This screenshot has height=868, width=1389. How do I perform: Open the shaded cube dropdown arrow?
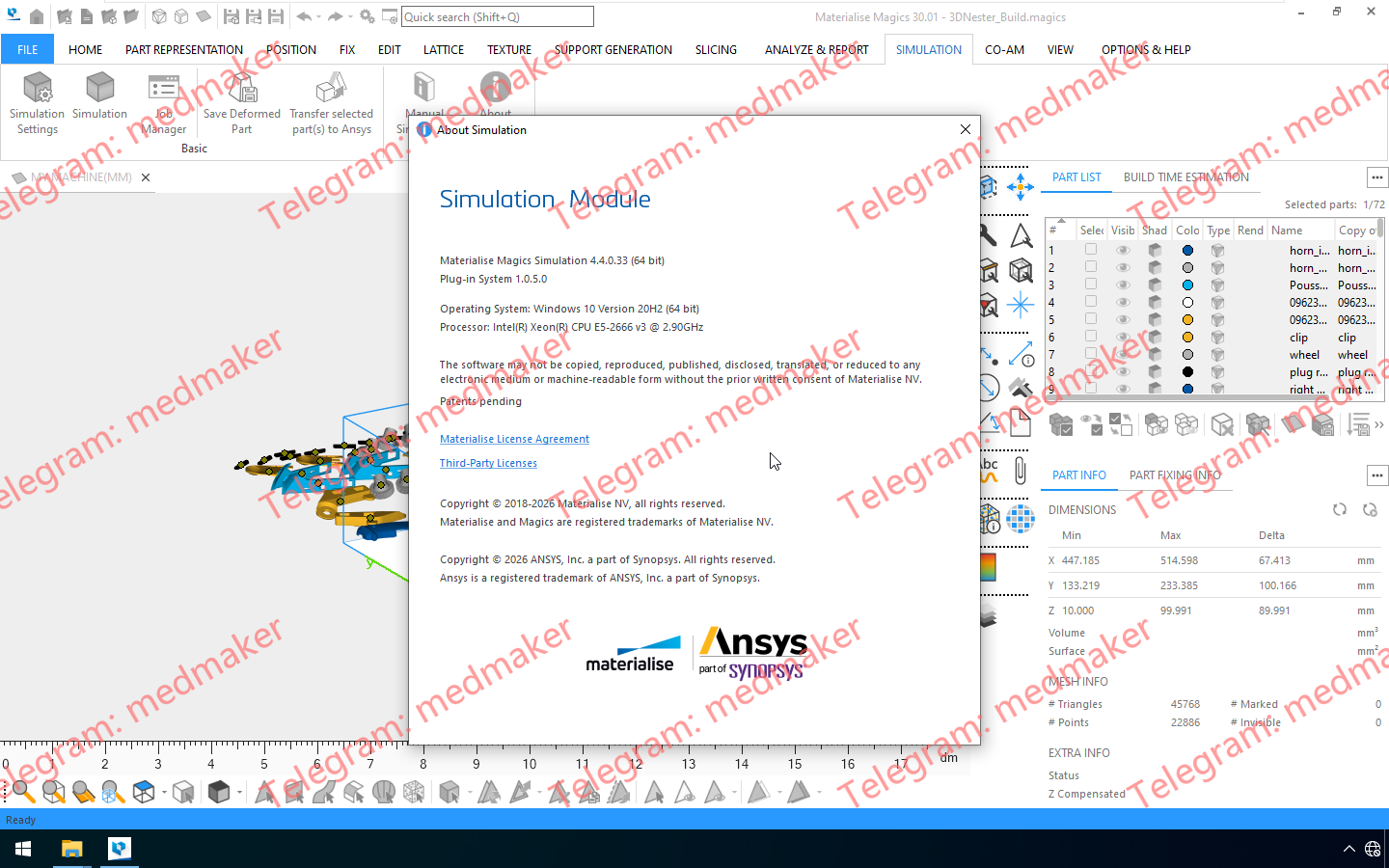pos(239,793)
